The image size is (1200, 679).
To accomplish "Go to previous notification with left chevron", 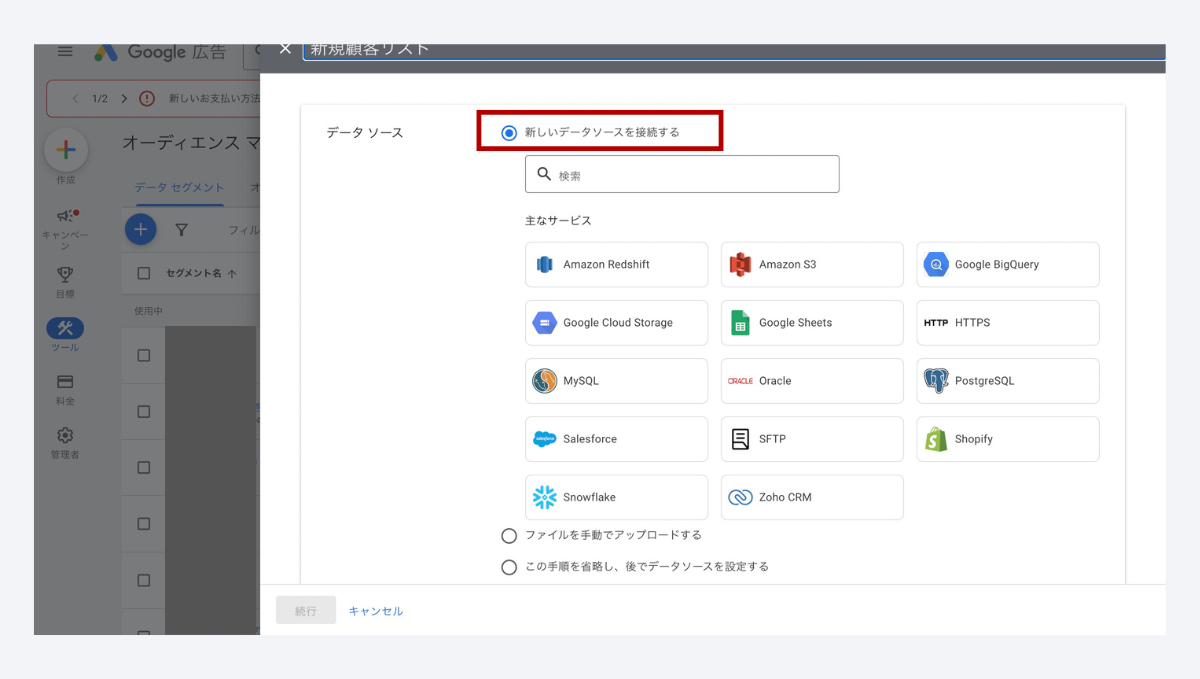I will coord(75,99).
